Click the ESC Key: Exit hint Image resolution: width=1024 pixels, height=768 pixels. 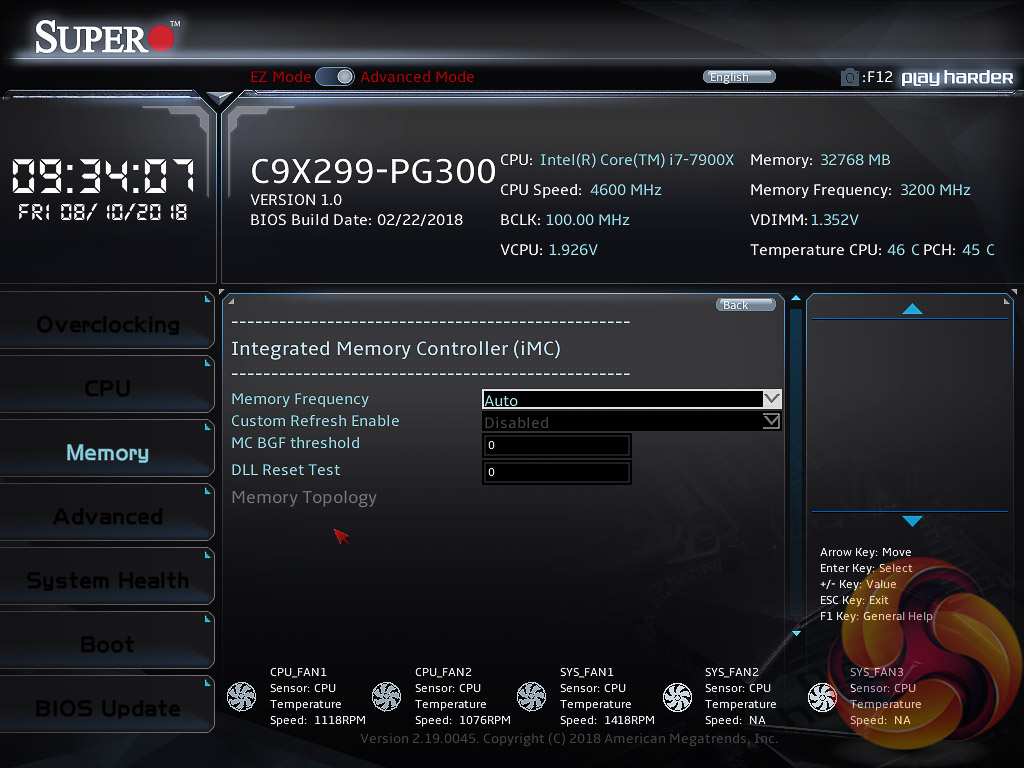(x=854, y=600)
